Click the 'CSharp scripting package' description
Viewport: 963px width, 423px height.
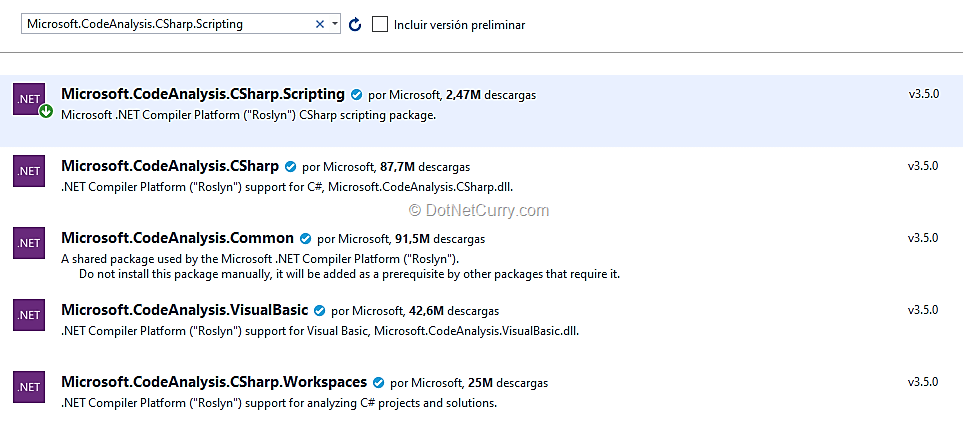[249, 115]
